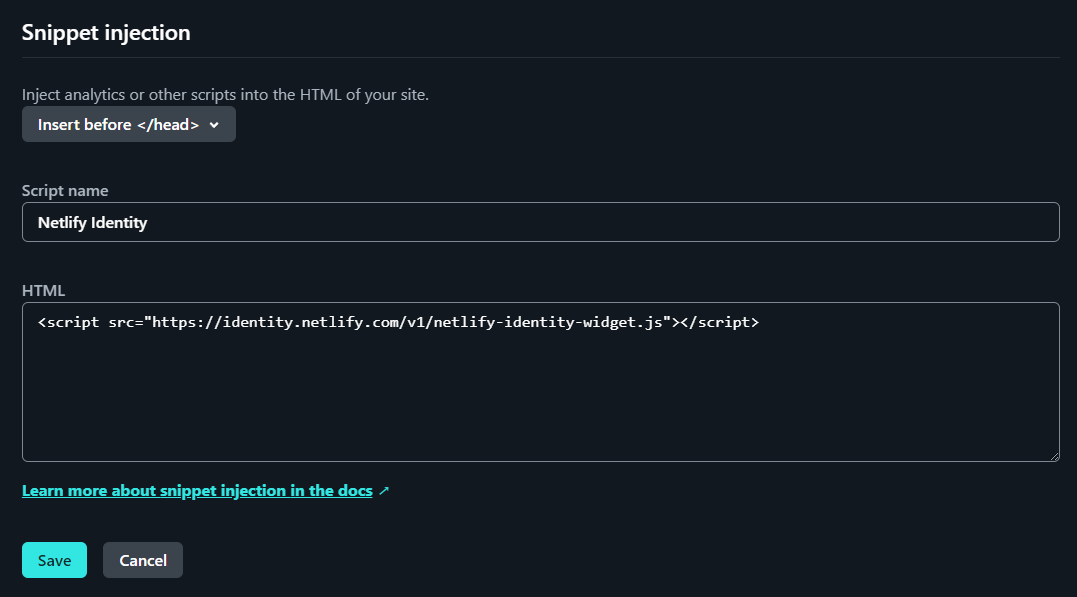The height and width of the screenshot is (597, 1077).
Task: Click the HTML label above the code box
Action: (x=43, y=290)
